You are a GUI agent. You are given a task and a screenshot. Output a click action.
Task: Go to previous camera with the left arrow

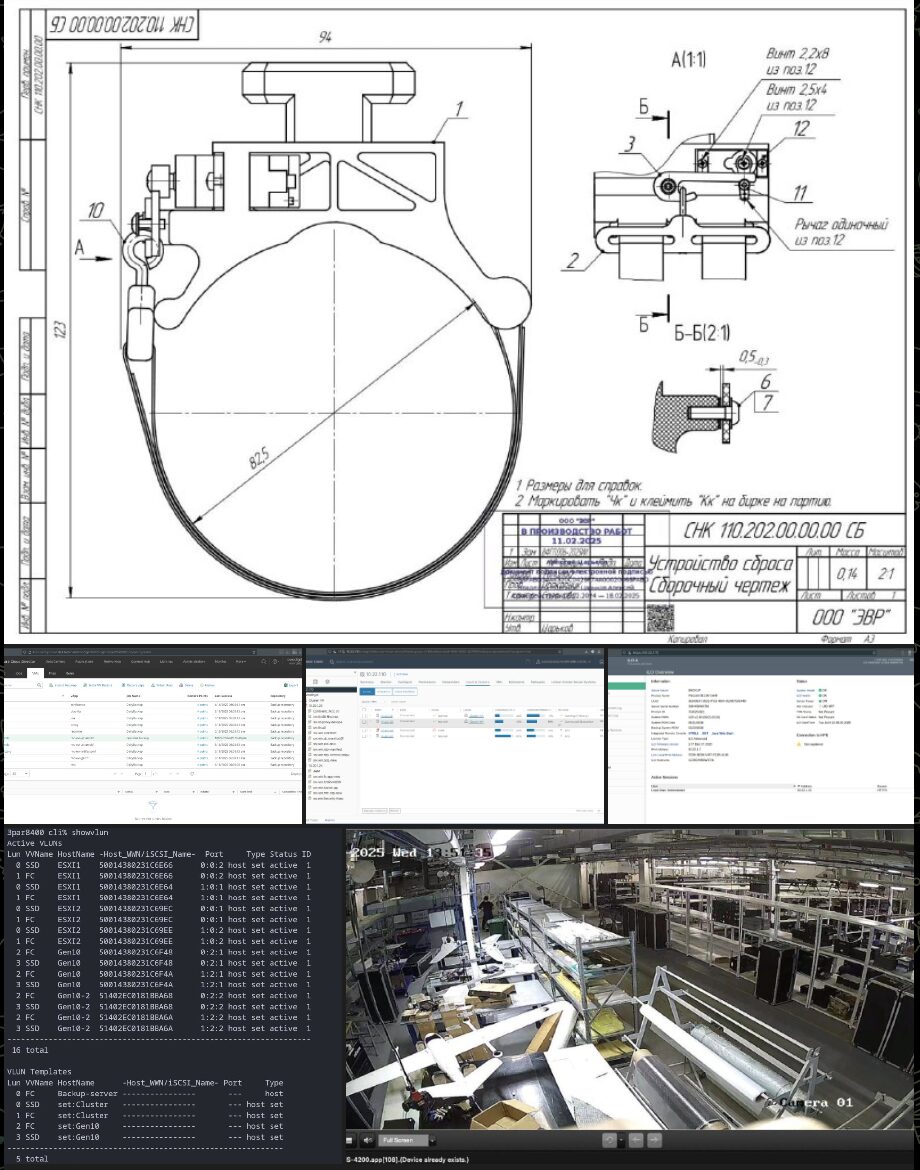tap(636, 1140)
